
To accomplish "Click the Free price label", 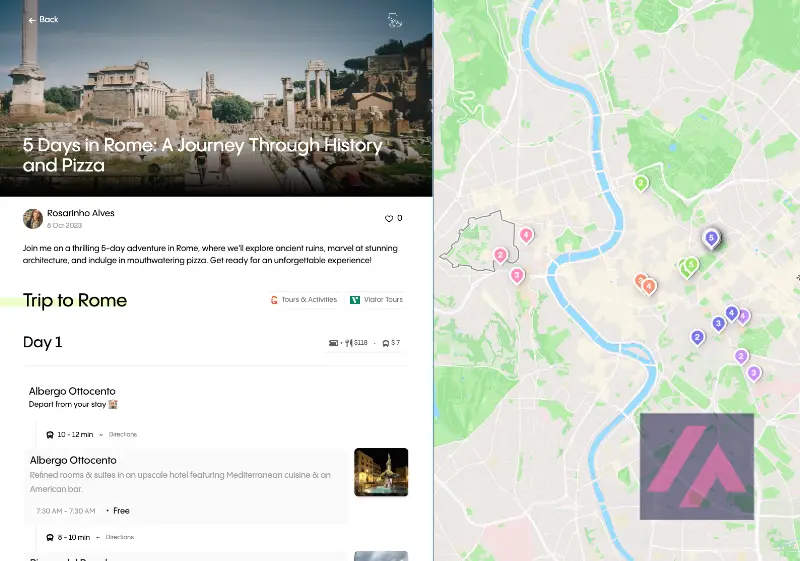I will click(x=121, y=511).
